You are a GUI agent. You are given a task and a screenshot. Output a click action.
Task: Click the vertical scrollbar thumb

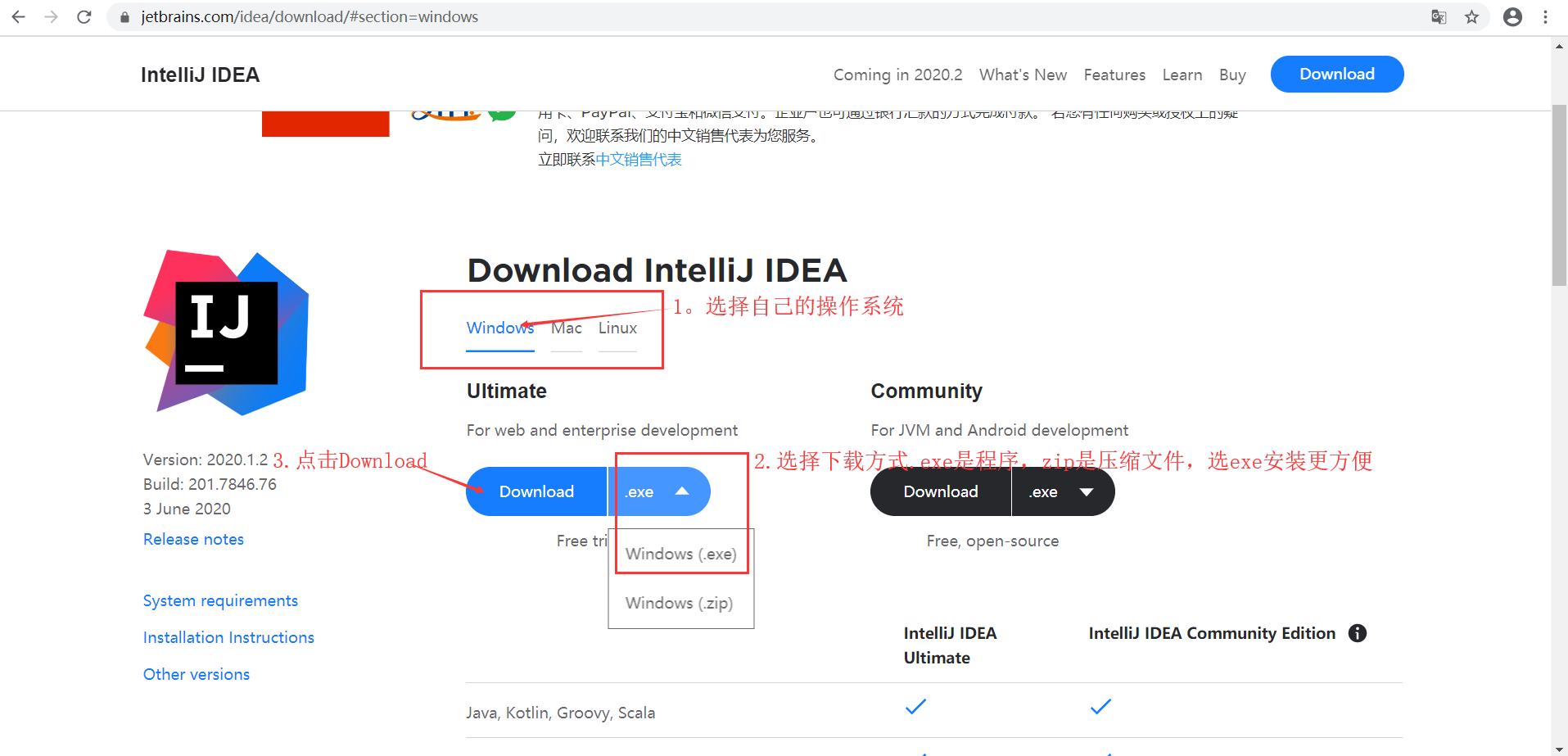pyautogui.click(x=1560, y=195)
